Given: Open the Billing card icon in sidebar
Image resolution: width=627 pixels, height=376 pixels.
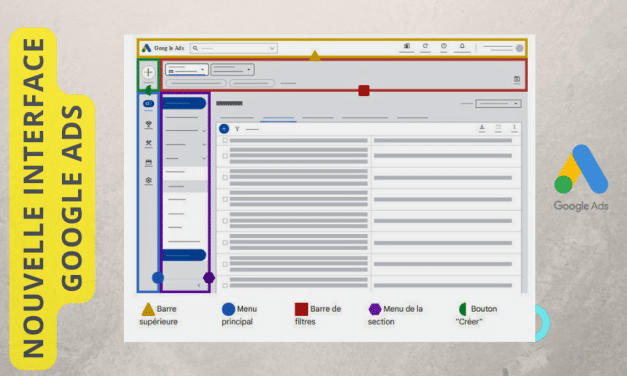Looking at the screenshot, I should pyautogui.click(x=148, y=162).
